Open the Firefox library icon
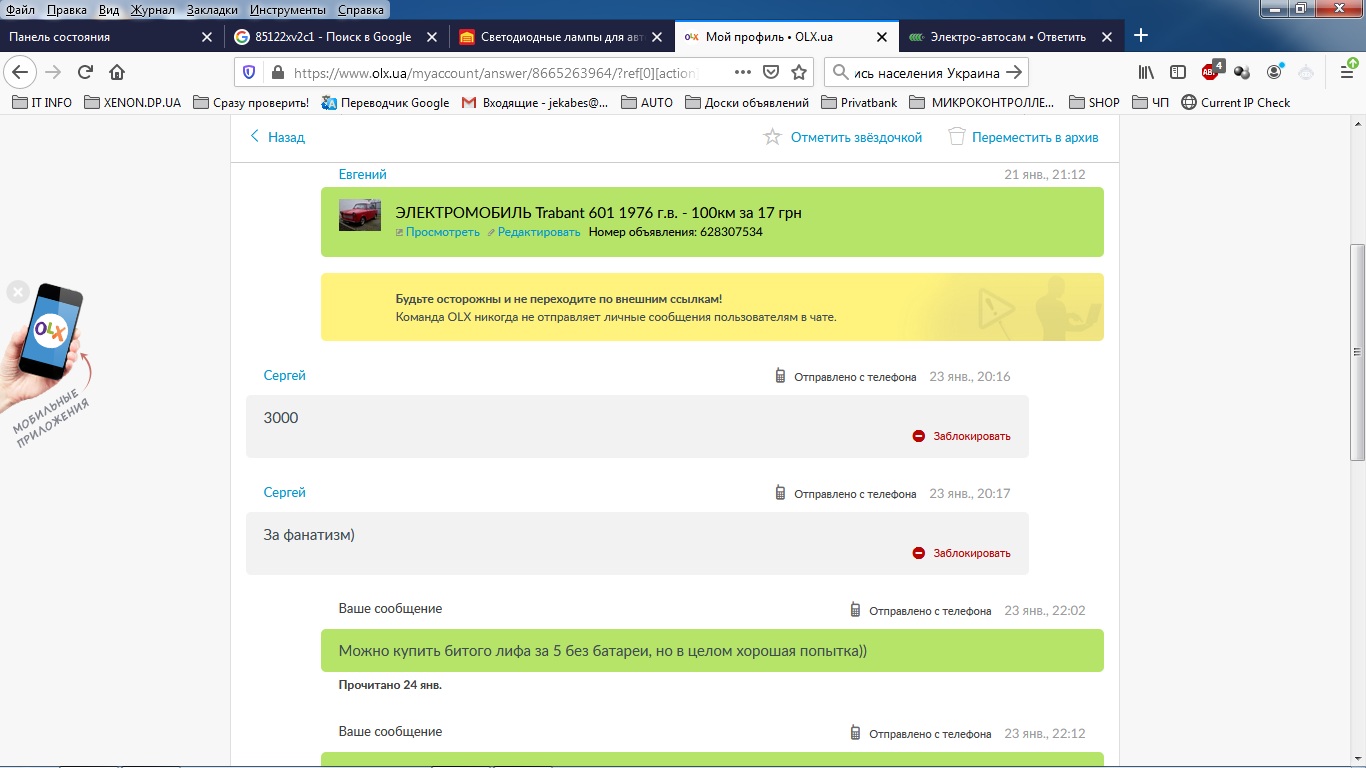The height and width of the screenshot is (768, 1366). [x=1147, y=72]
